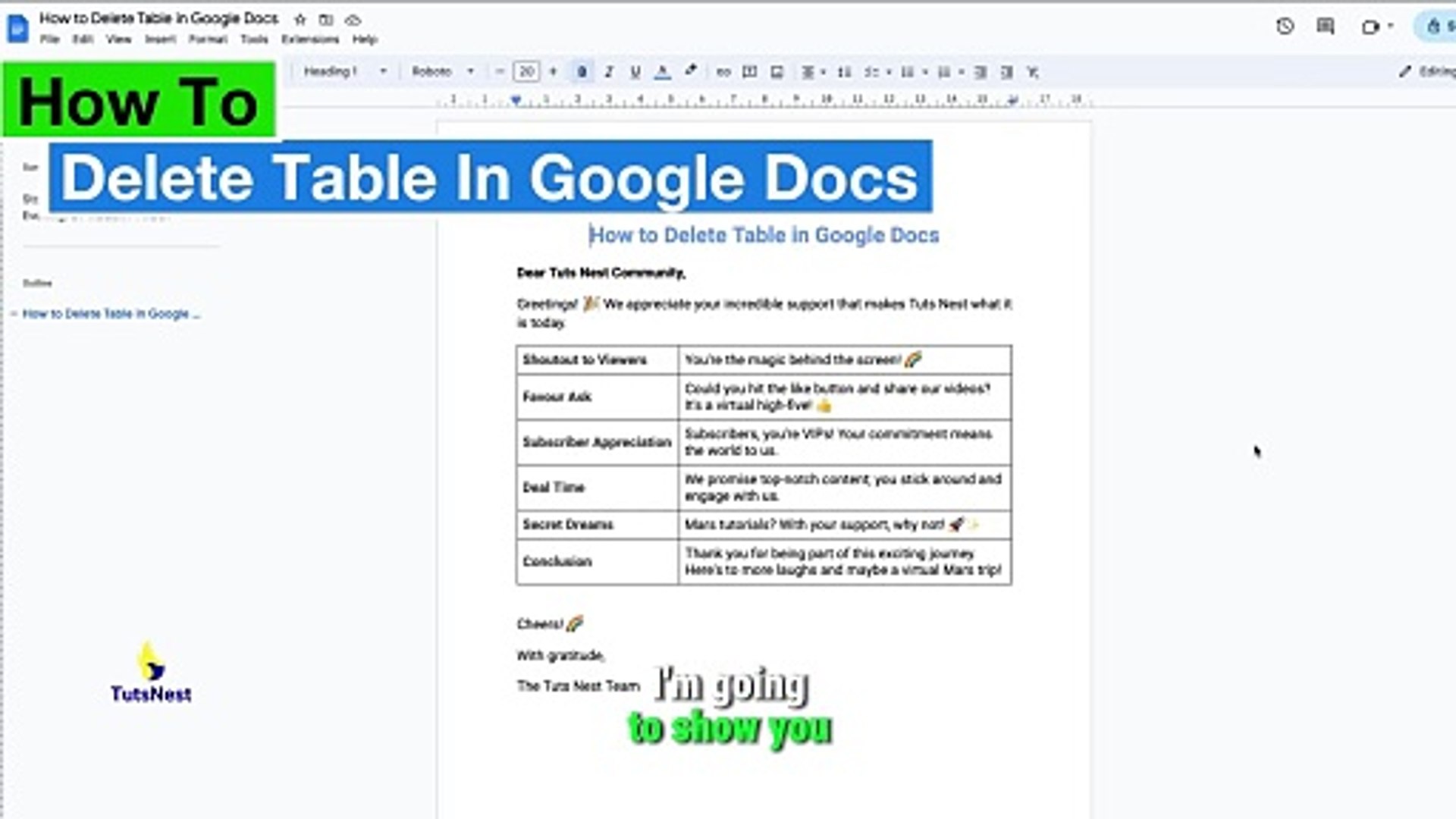Click the insert link icon
This screenshot has height=819, width=1456.
pyautogui.click(x=723, y=72)
